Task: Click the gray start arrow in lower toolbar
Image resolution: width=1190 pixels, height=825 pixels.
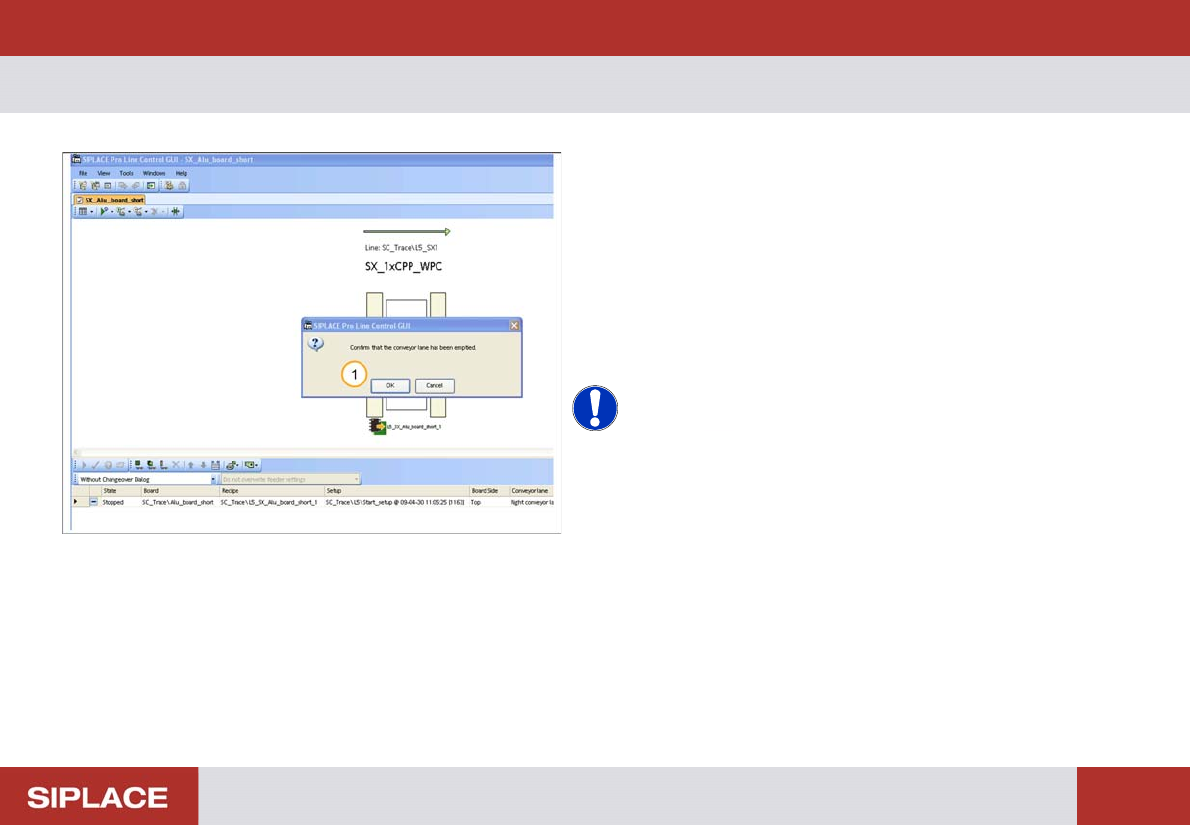Action: point(83,465)
